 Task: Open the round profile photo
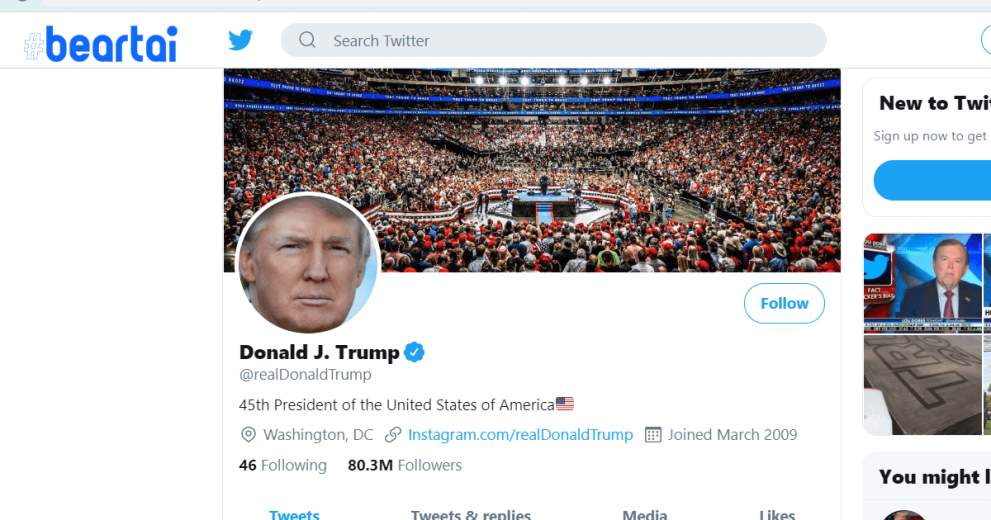[308, 265]
